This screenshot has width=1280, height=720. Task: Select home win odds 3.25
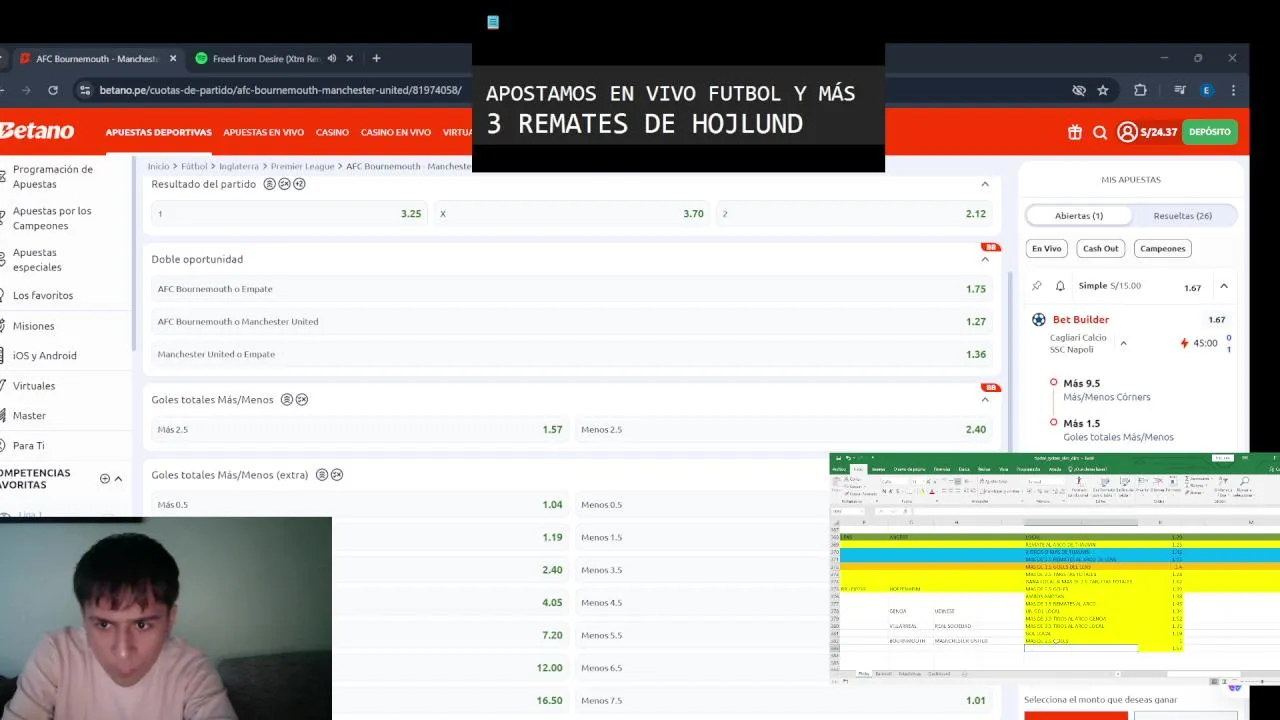pyautogui.click(x=289, y=214)
